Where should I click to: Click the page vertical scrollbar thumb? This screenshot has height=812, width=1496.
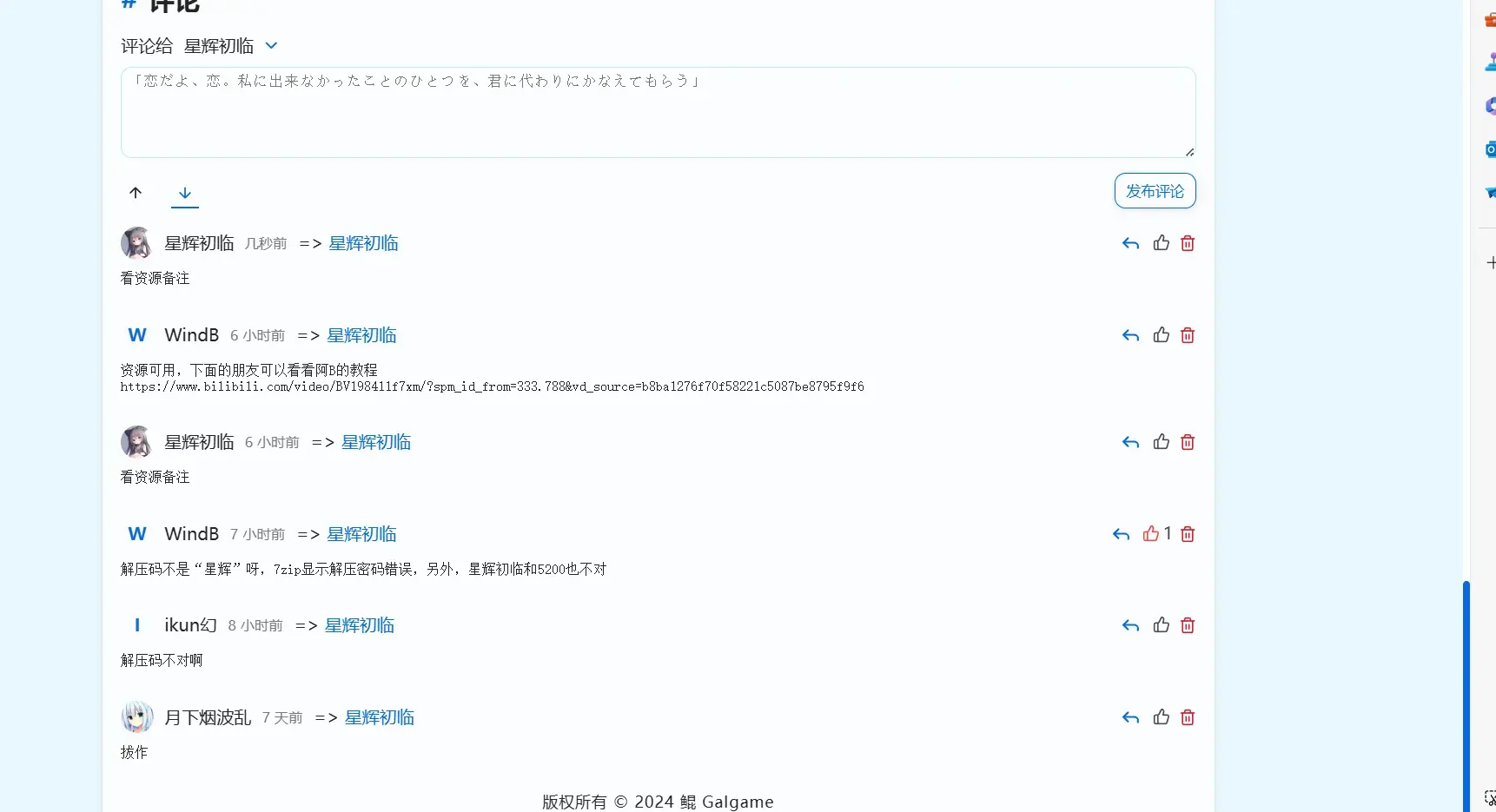[1466, 695]
